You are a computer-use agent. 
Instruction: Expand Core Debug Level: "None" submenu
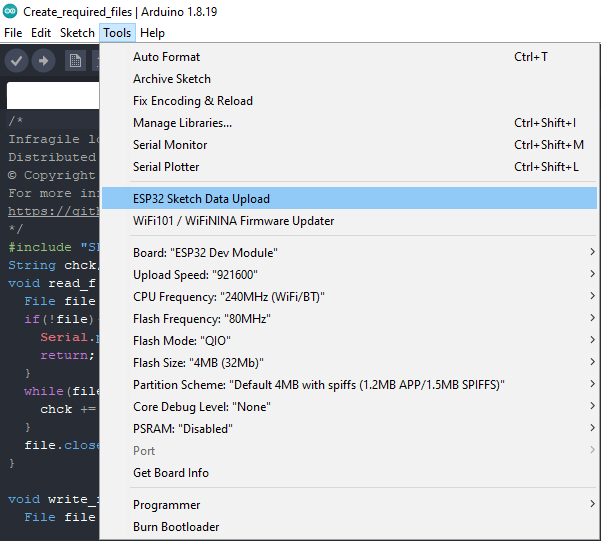349,407
